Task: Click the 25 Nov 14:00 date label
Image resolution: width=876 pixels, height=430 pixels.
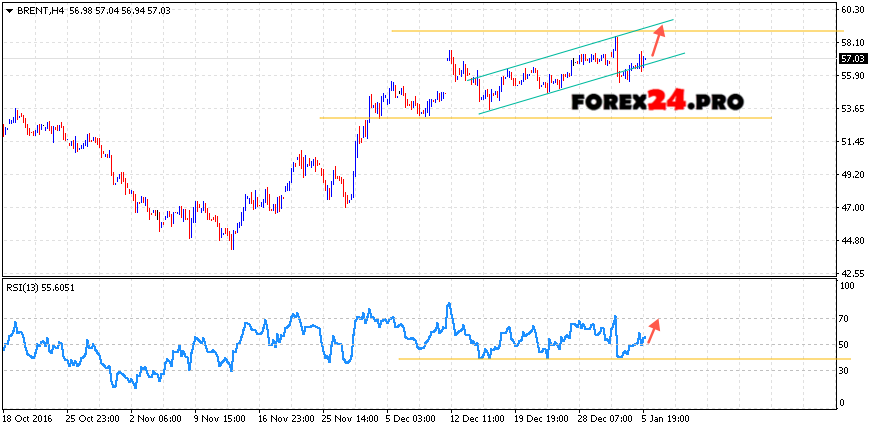Action: pos(350,416)
